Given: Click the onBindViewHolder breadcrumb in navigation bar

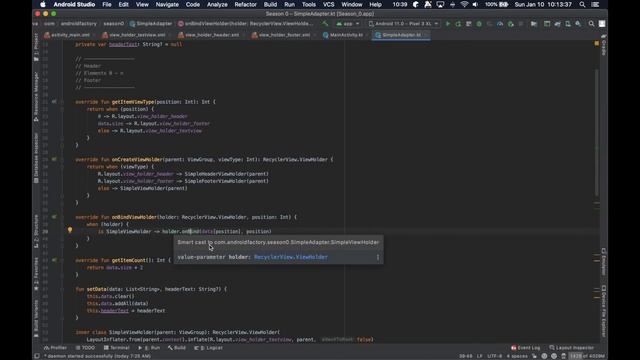Looking at the screenshot, I should pyautogui.click(x=246, y=24).
